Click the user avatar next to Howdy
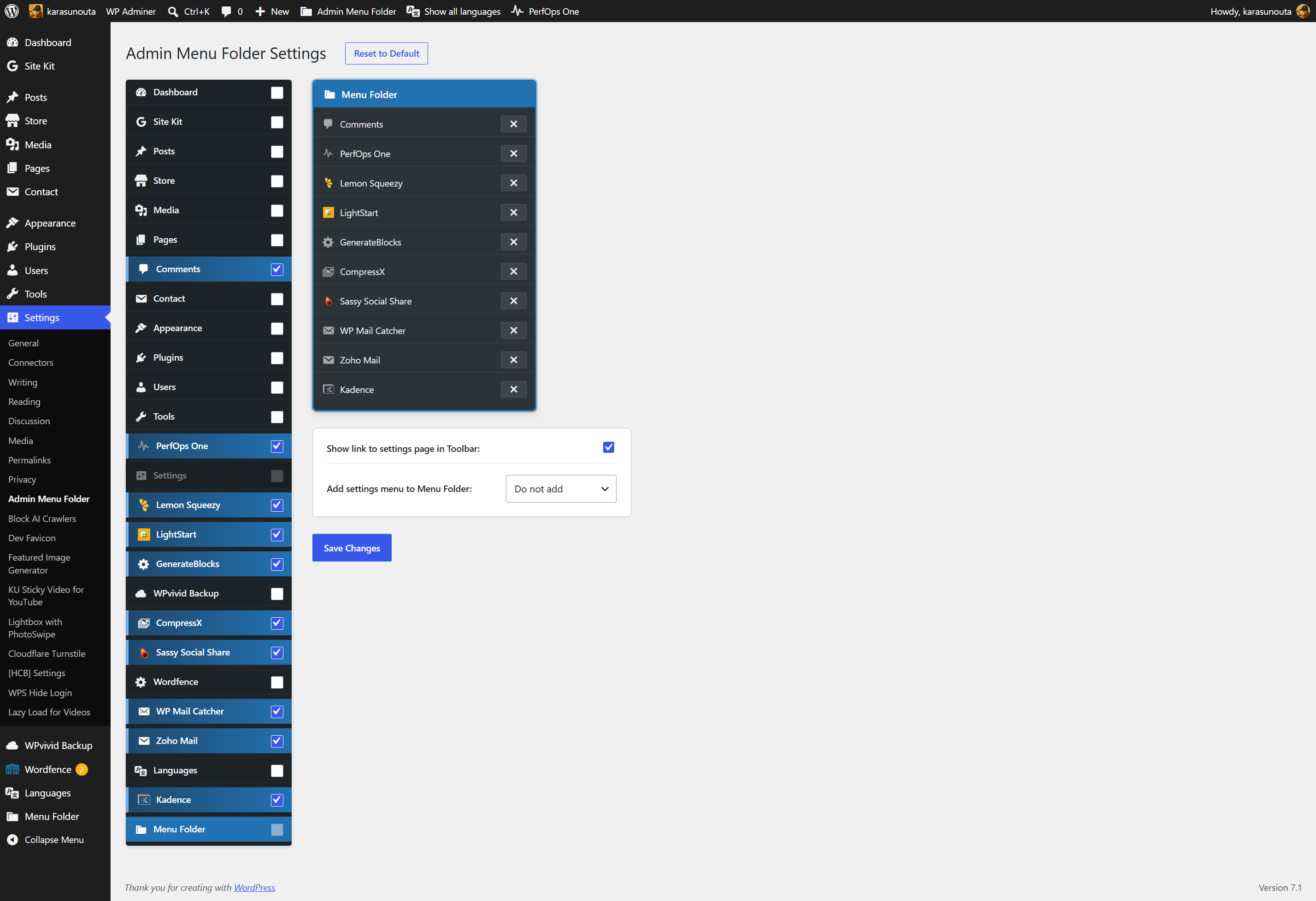 pos(1303,12)
